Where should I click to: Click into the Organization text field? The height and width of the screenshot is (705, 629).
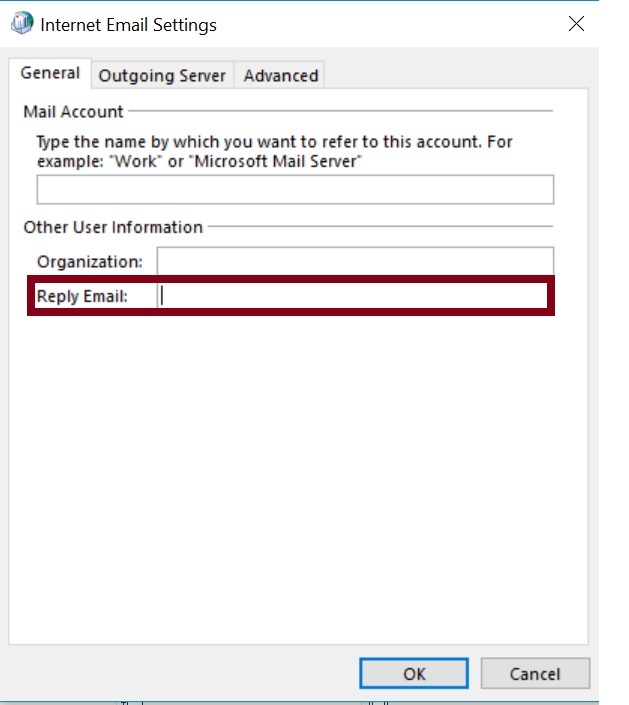[354, 262]
